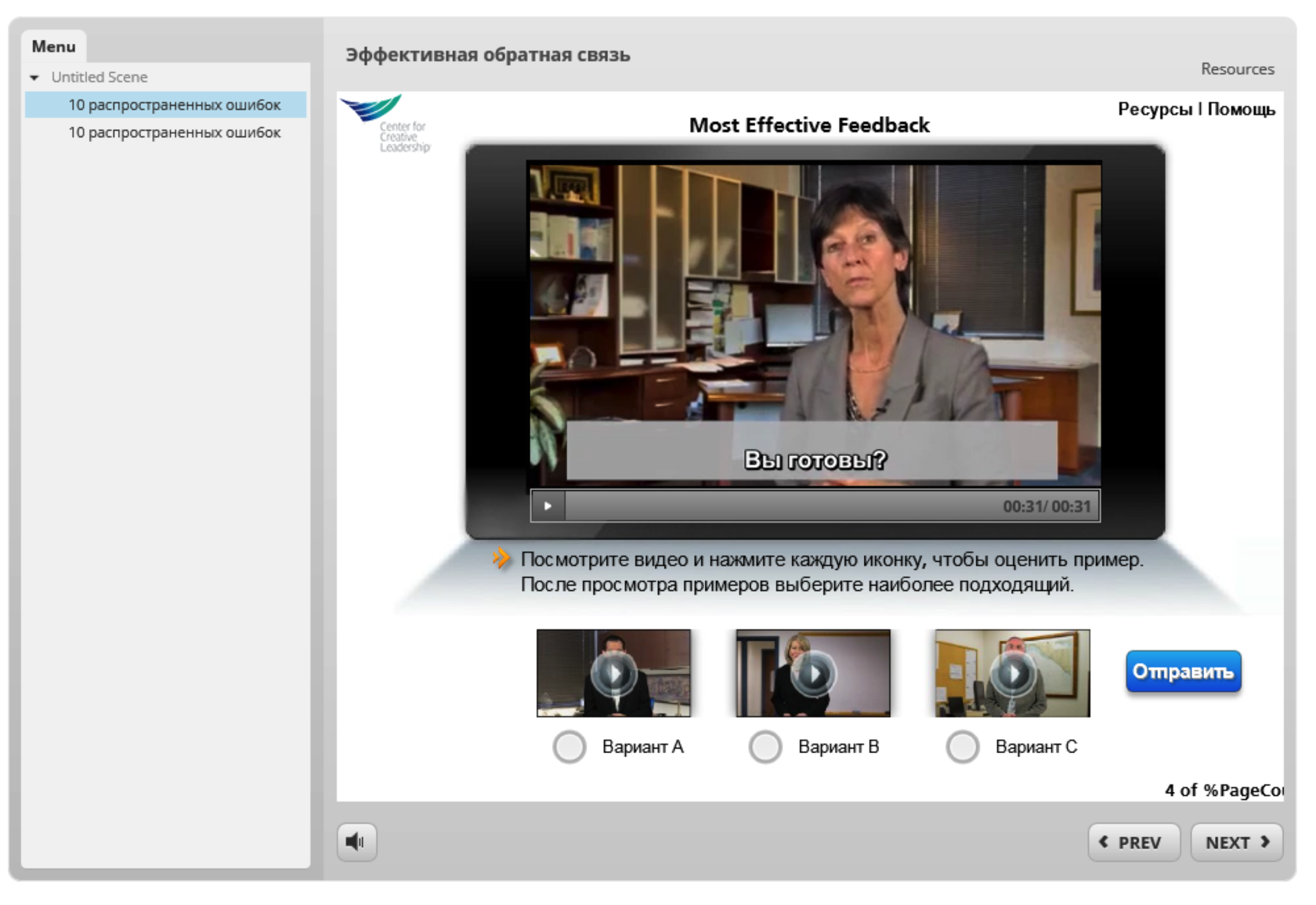Click the 00:31/ 00:31 time display
Image resolution: width=1316 pixels, height=905 pixels.
1047,507
